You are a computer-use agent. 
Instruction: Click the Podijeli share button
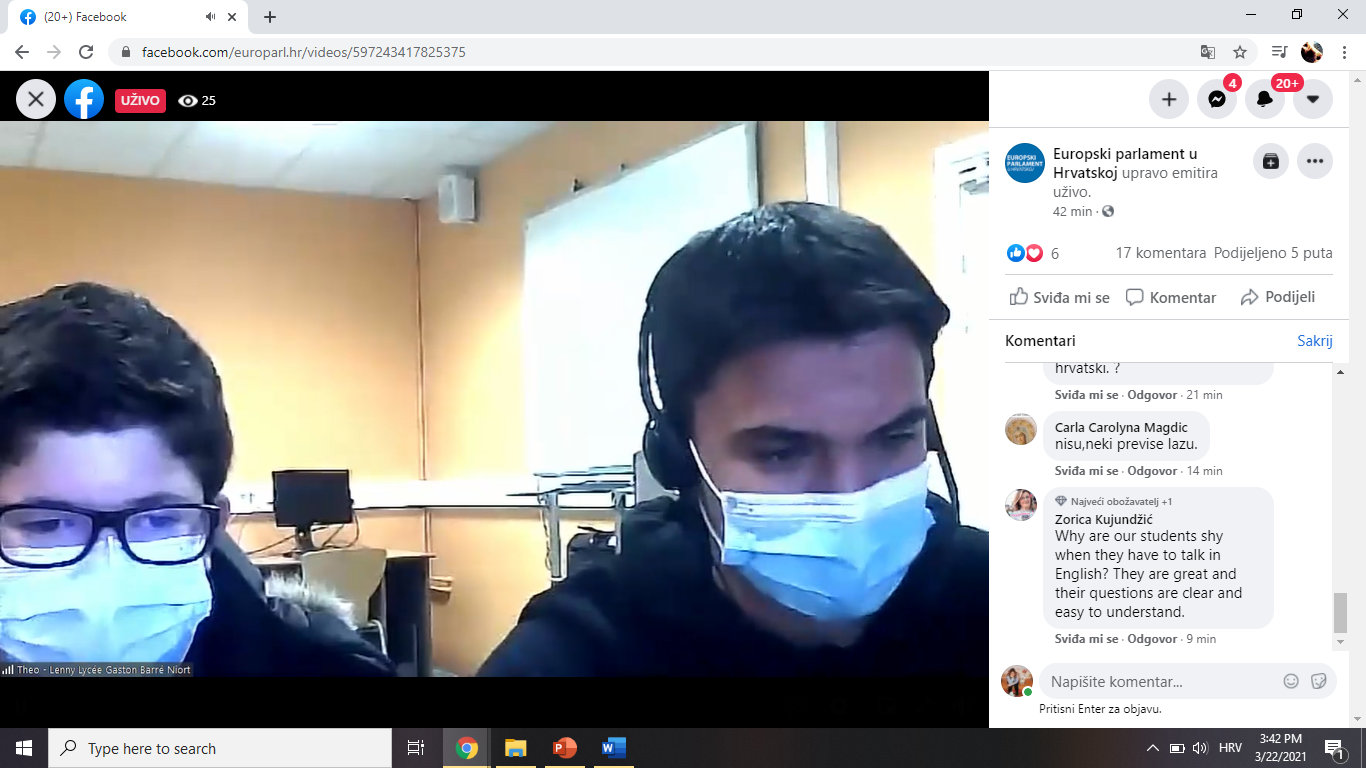point(1278,297)
